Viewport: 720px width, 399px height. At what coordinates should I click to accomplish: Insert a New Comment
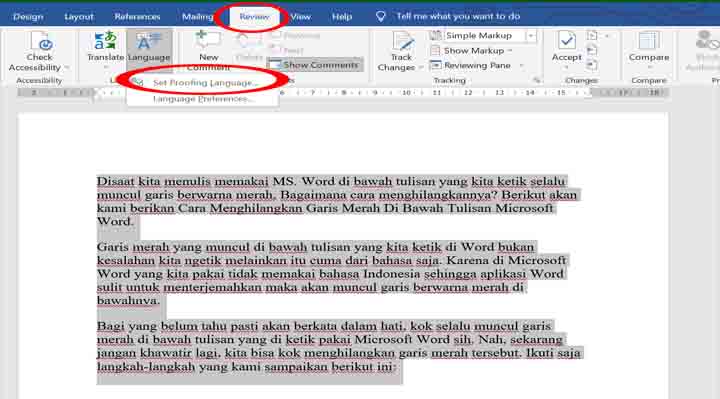pos(208,51)
